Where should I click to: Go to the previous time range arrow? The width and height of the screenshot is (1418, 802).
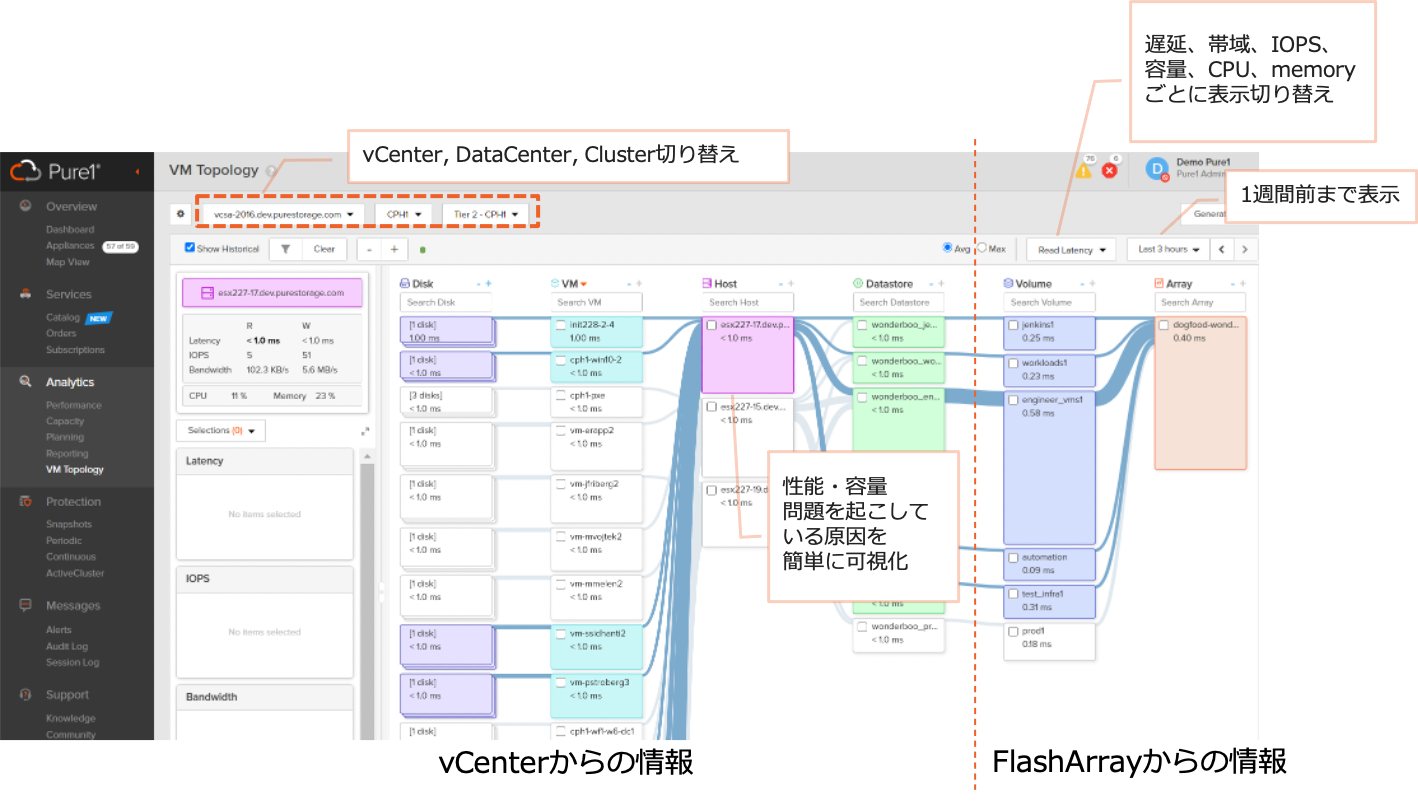click(1221, 249)
